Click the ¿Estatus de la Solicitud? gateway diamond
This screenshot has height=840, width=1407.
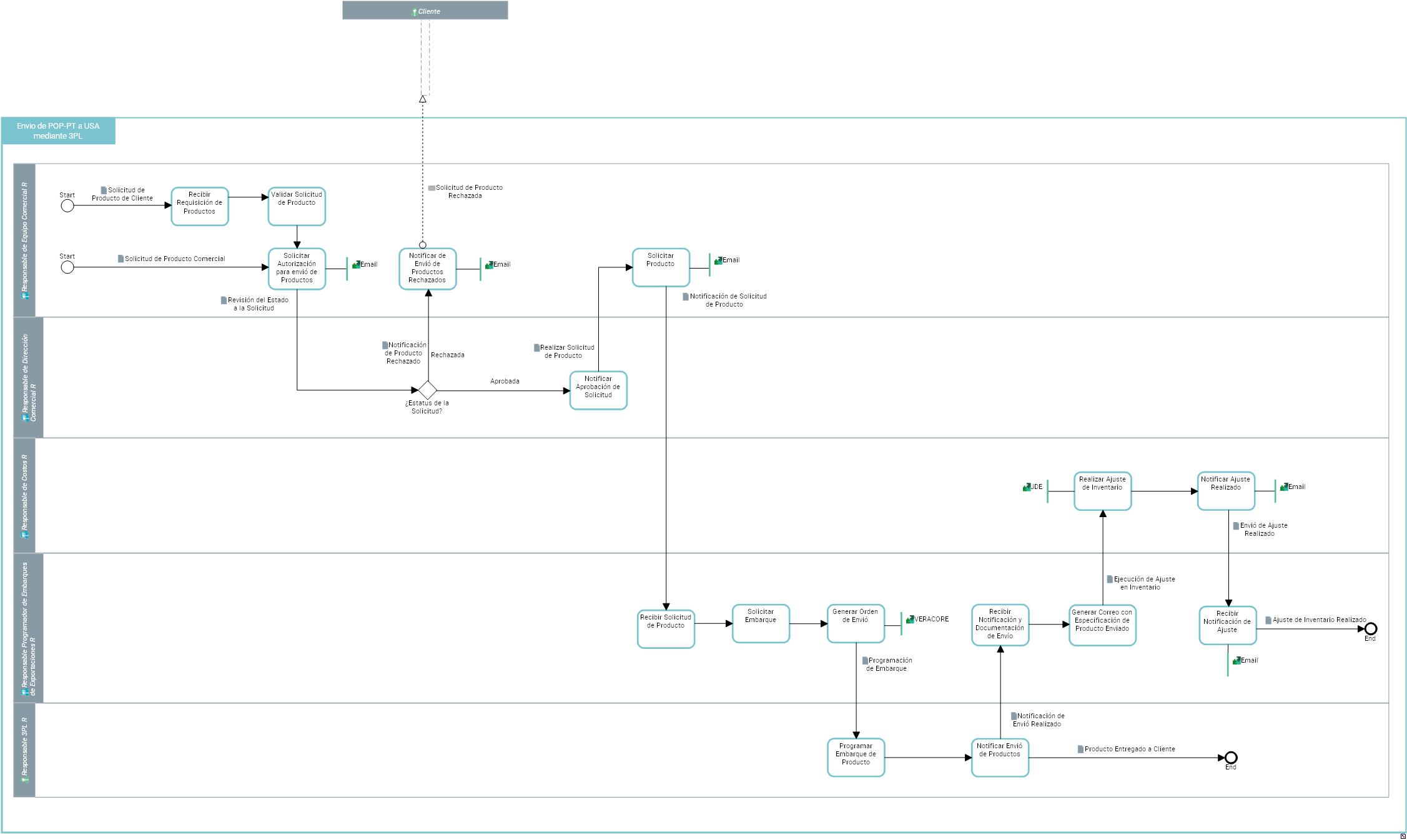point(427,390)
